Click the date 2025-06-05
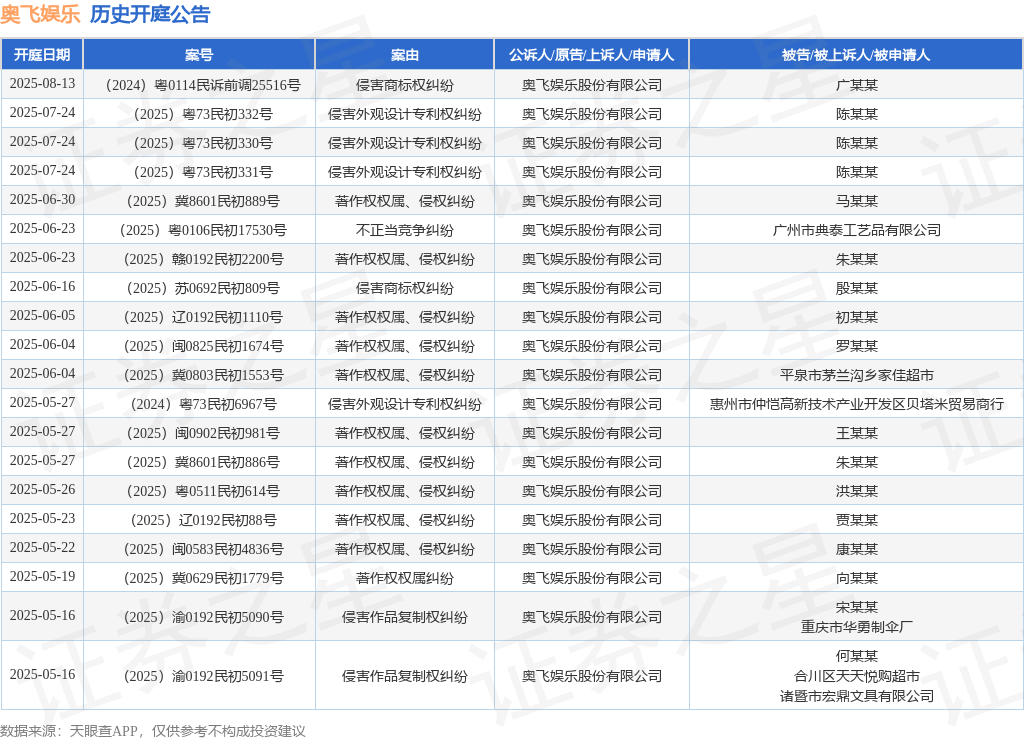The width and height of the screenshot is (1024, 740). [x=42, y=315]
